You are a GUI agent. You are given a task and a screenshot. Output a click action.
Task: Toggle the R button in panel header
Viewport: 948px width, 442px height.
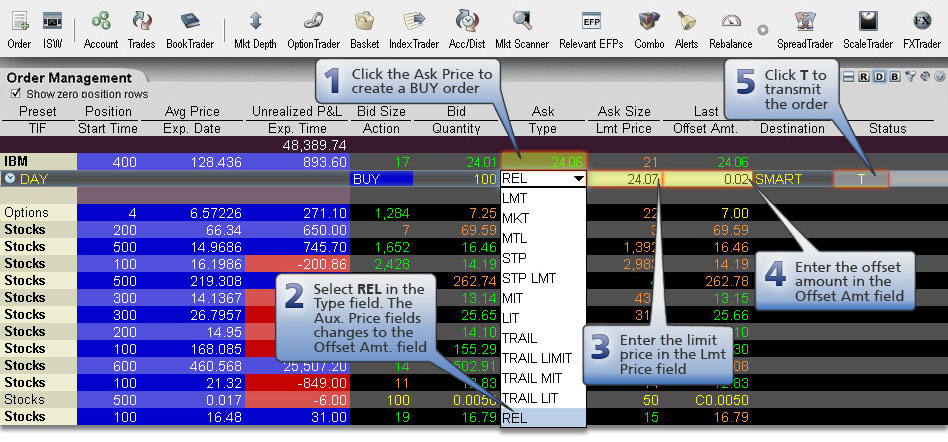[864, 76]
